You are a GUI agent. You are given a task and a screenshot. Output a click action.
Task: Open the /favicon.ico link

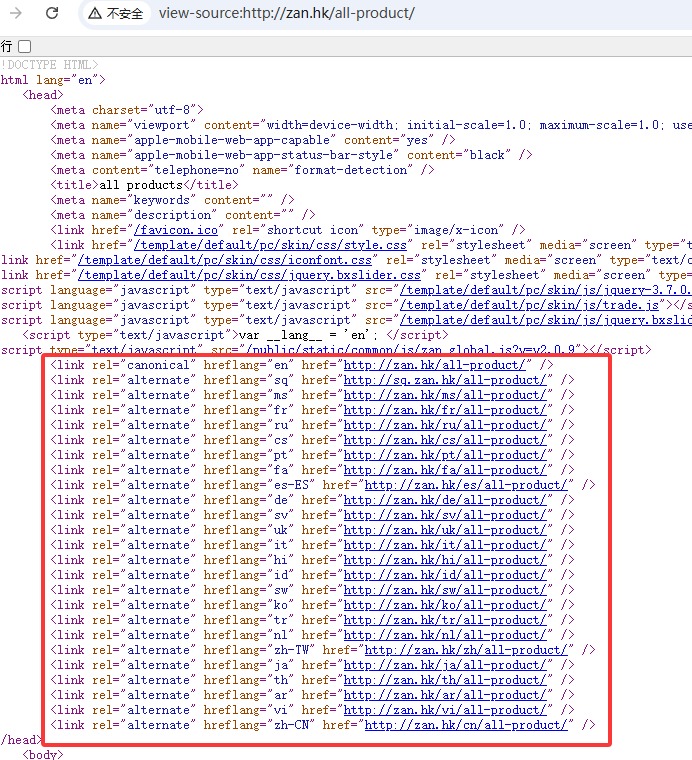tap(176, 230)
